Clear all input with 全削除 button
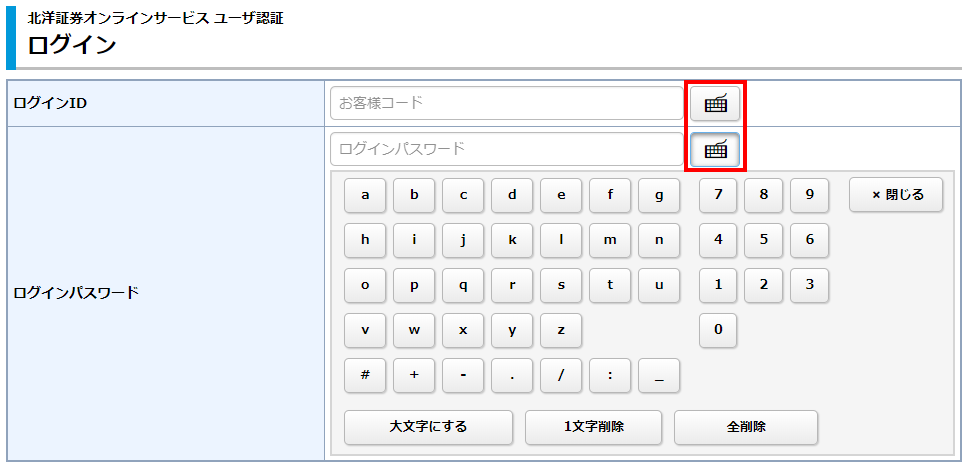This screenshot has height=469, width=970. point(746,427)
